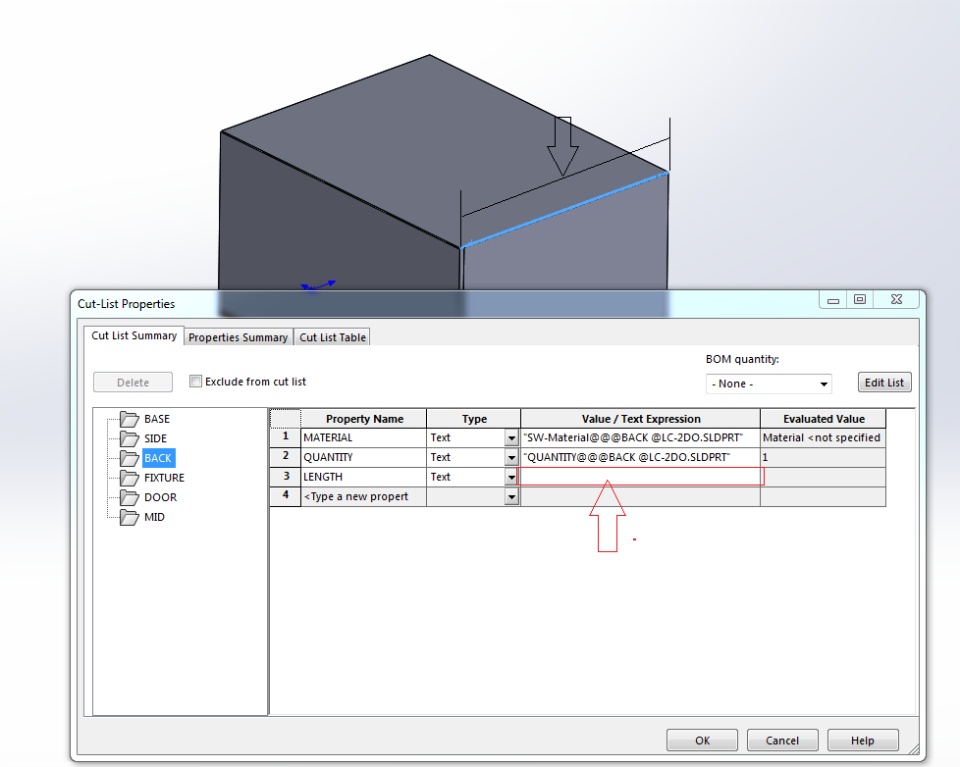
Task: Click the LENGTH property name cell
Action: (x=364, y=477)
